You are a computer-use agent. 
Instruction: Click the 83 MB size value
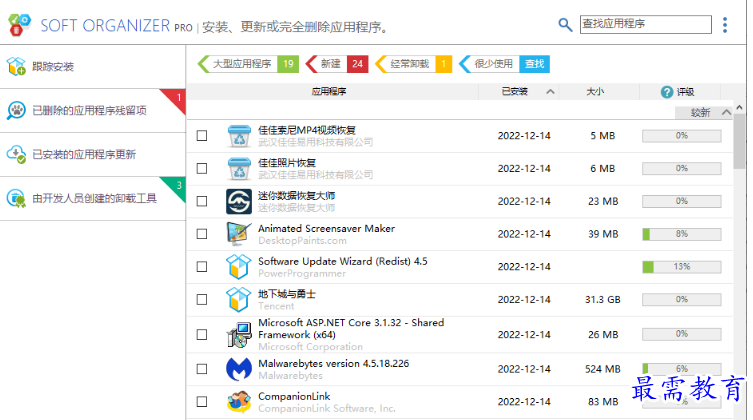[603, 402]
